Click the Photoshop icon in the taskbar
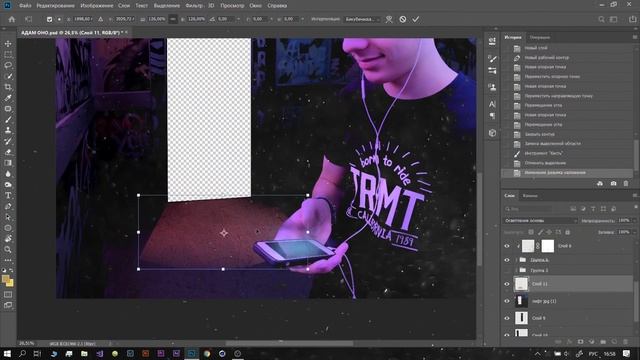 coord(191,353)
